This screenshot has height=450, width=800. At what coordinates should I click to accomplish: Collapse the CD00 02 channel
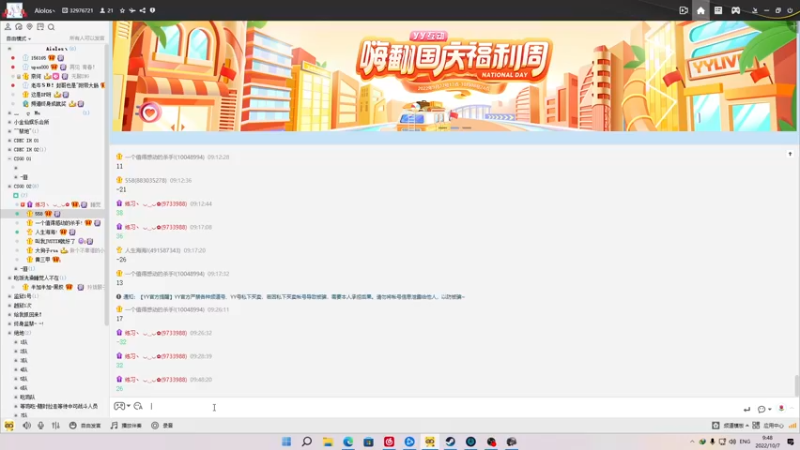click(x=9, y=186)
